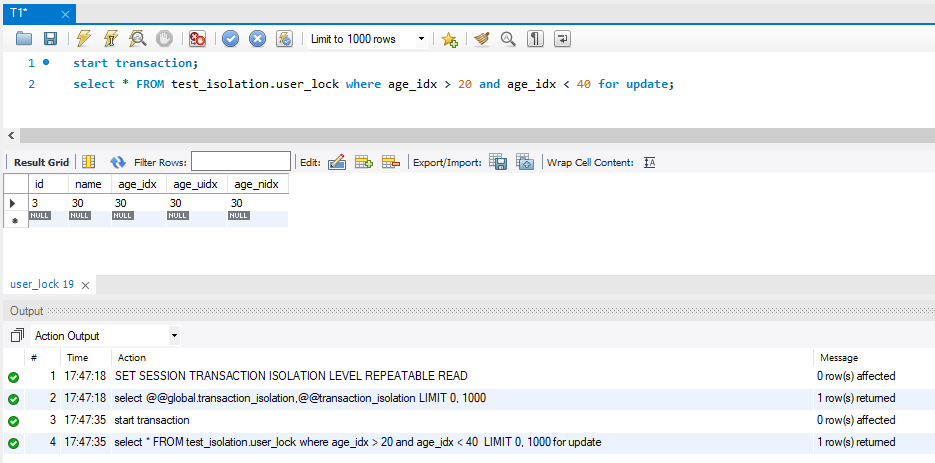Focus the Filter Rows input field
The width and height of the screenshot is (935, 463).
click(x=241, y=161)
